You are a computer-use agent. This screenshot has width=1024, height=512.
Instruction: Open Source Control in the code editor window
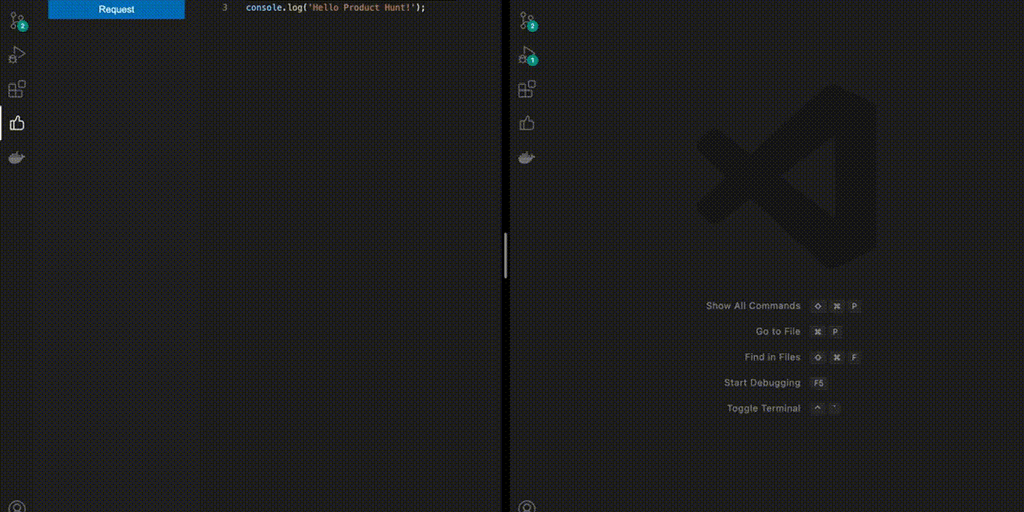(x=17, y=21)
